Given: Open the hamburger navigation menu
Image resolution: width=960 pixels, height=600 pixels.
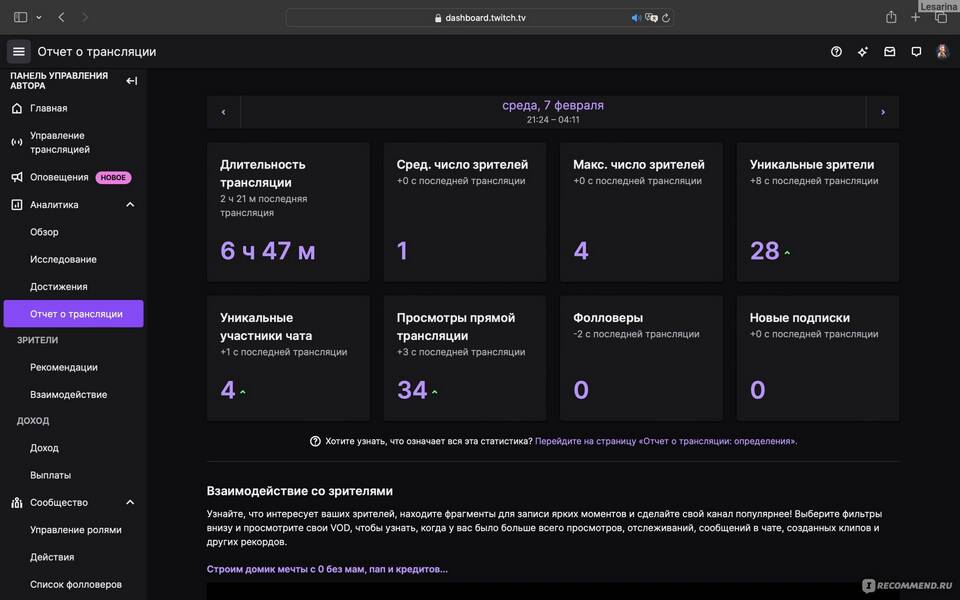Looking at the screenshot, I should coord(18,52).
